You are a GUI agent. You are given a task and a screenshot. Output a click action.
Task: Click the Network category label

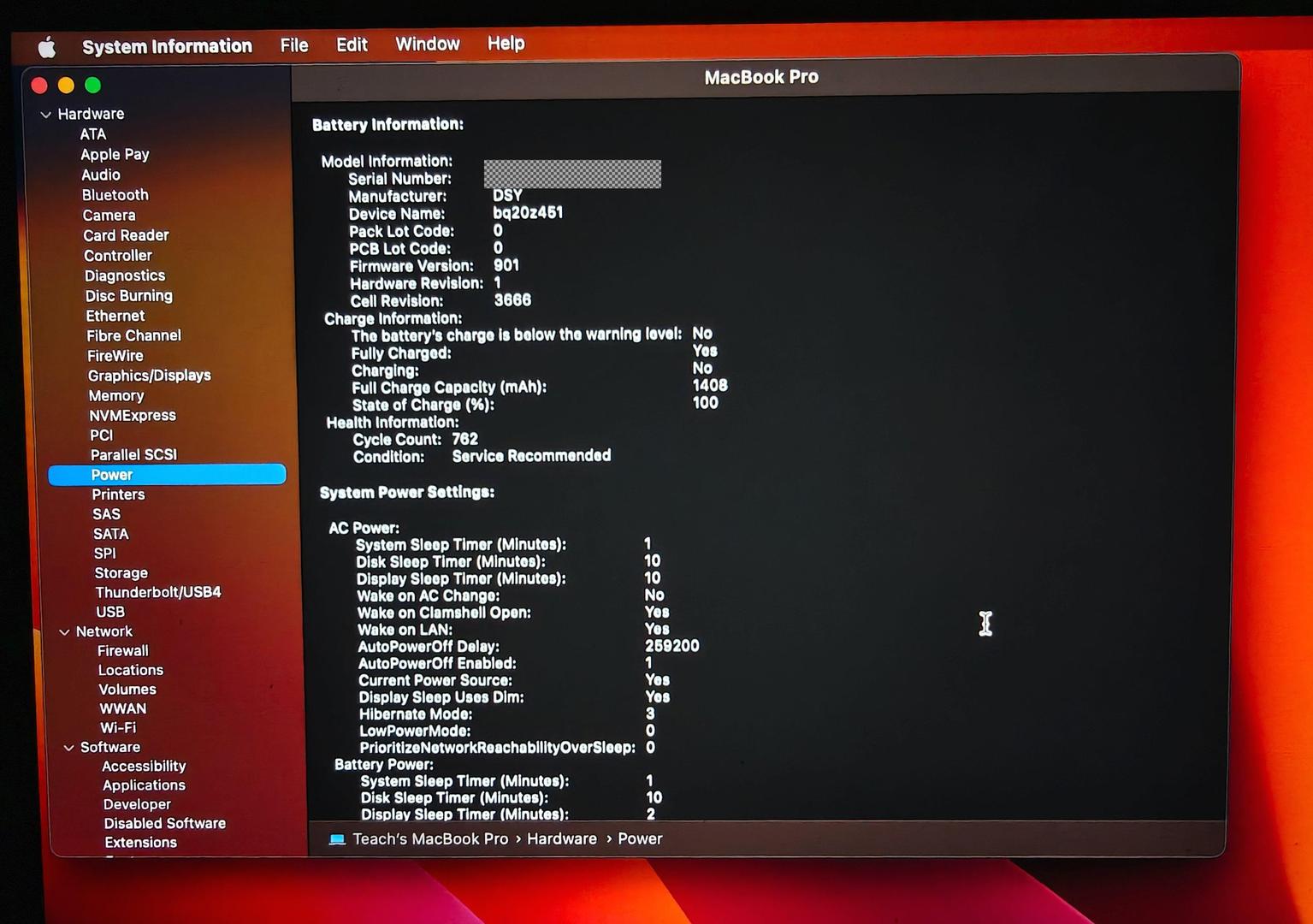point(104,631)
